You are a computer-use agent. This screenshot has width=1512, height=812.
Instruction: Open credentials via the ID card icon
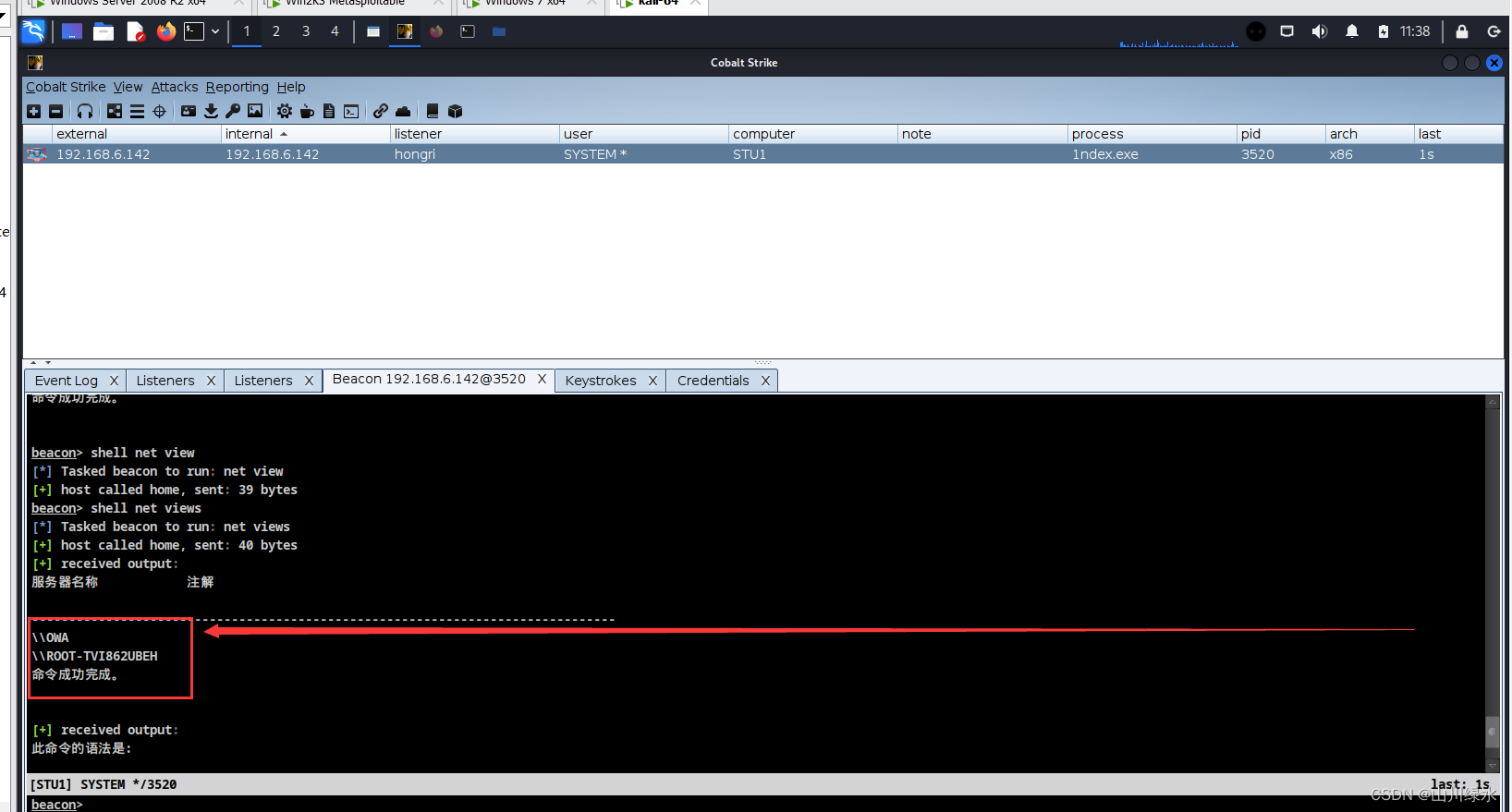(189, 111)
